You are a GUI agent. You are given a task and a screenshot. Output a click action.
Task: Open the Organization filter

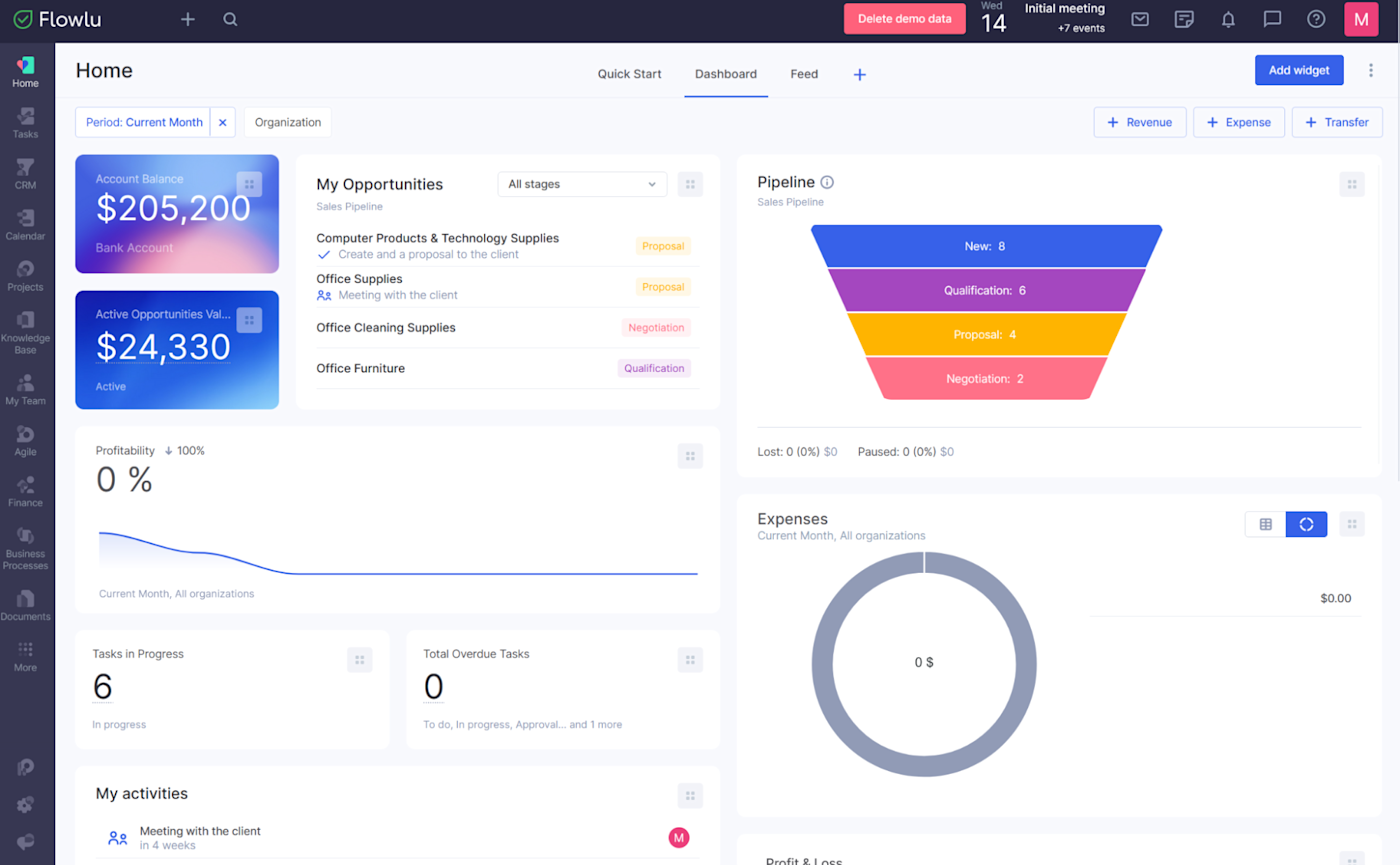tap(288, 122)
